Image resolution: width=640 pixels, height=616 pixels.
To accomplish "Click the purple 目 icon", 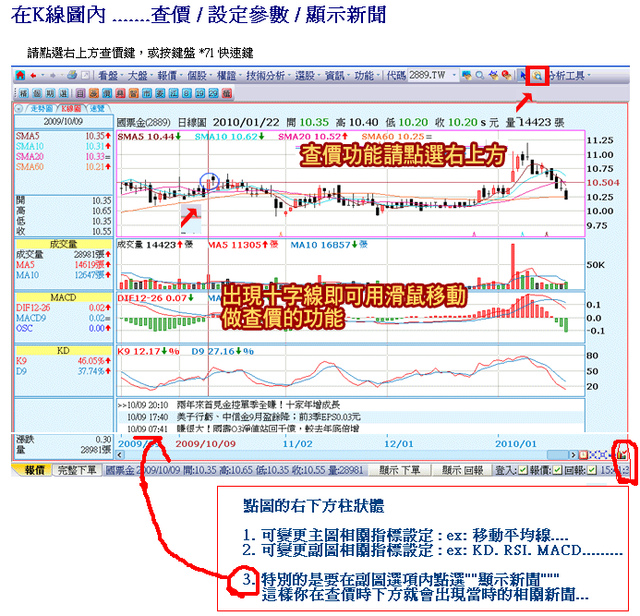I will pos(80,93).
